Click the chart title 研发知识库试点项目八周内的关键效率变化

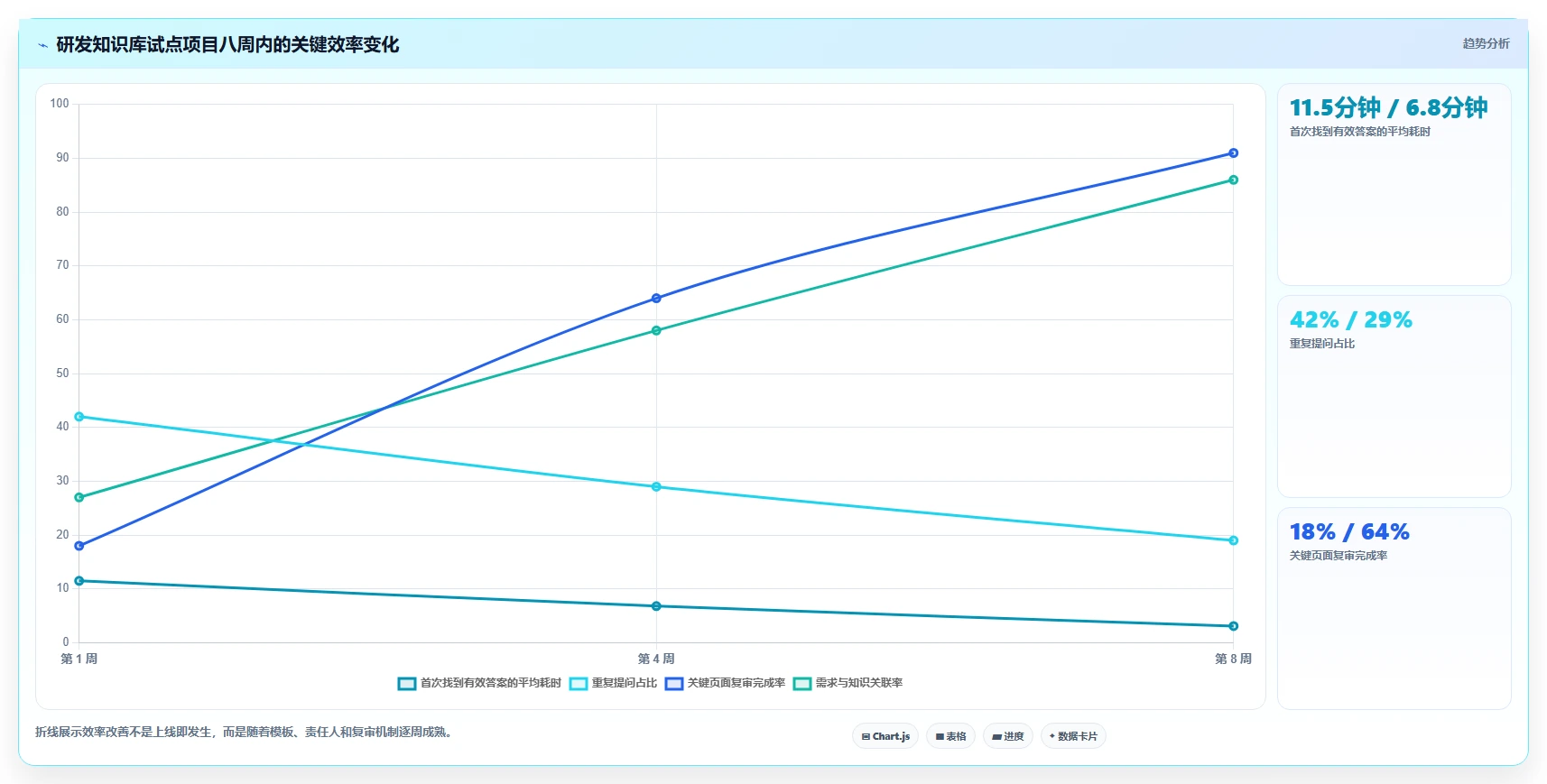point(227,44)
